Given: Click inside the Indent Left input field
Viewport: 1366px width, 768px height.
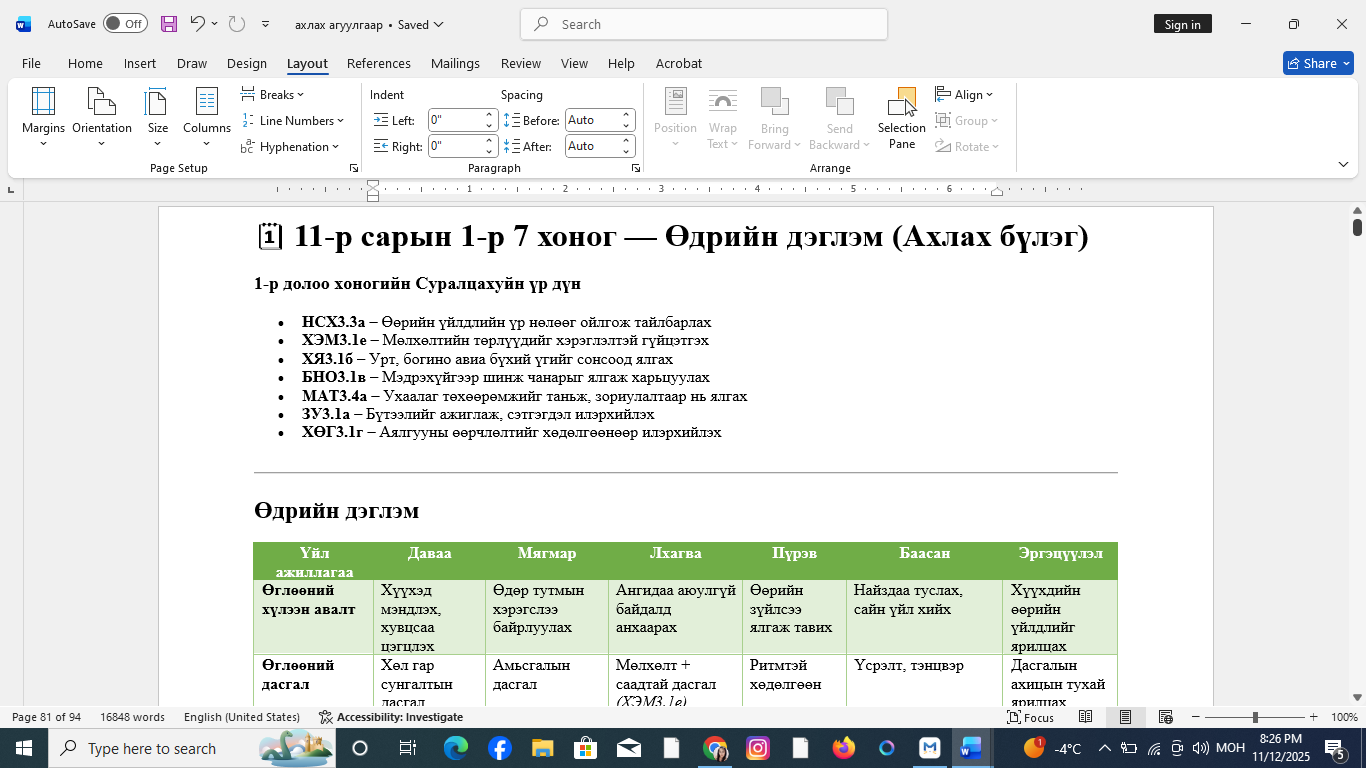Looking at the screenshot, I should tap(456, 119).
